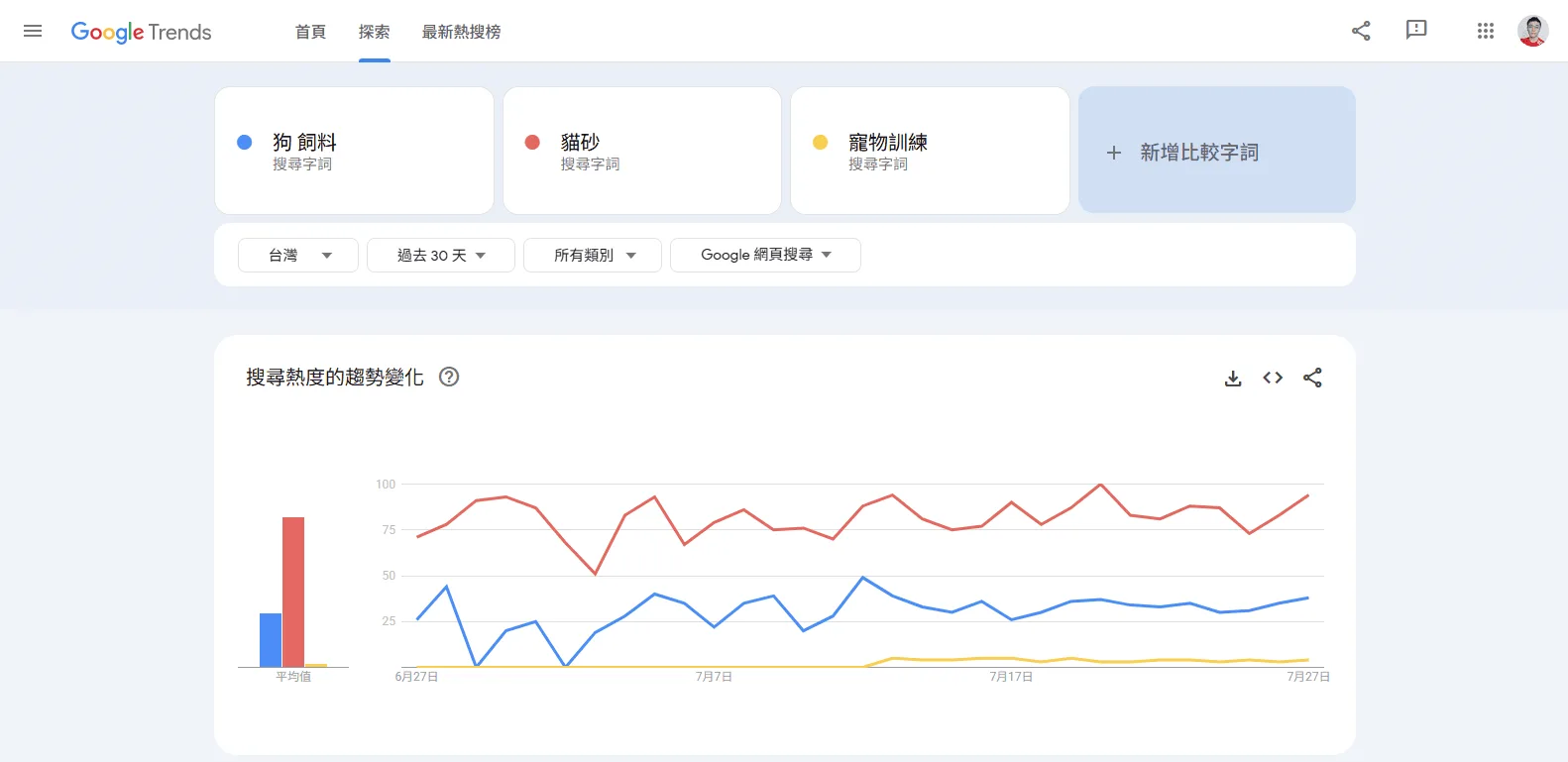Click the red average bar
Image resolution: width=1568 pixels, height=762 pixels.
[293, 592]
